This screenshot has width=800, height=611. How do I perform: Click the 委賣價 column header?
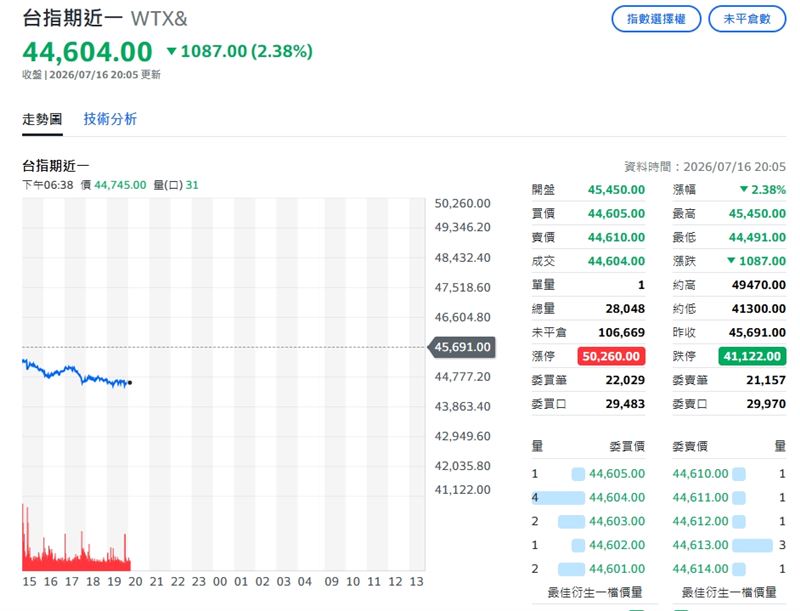(690, 446)
